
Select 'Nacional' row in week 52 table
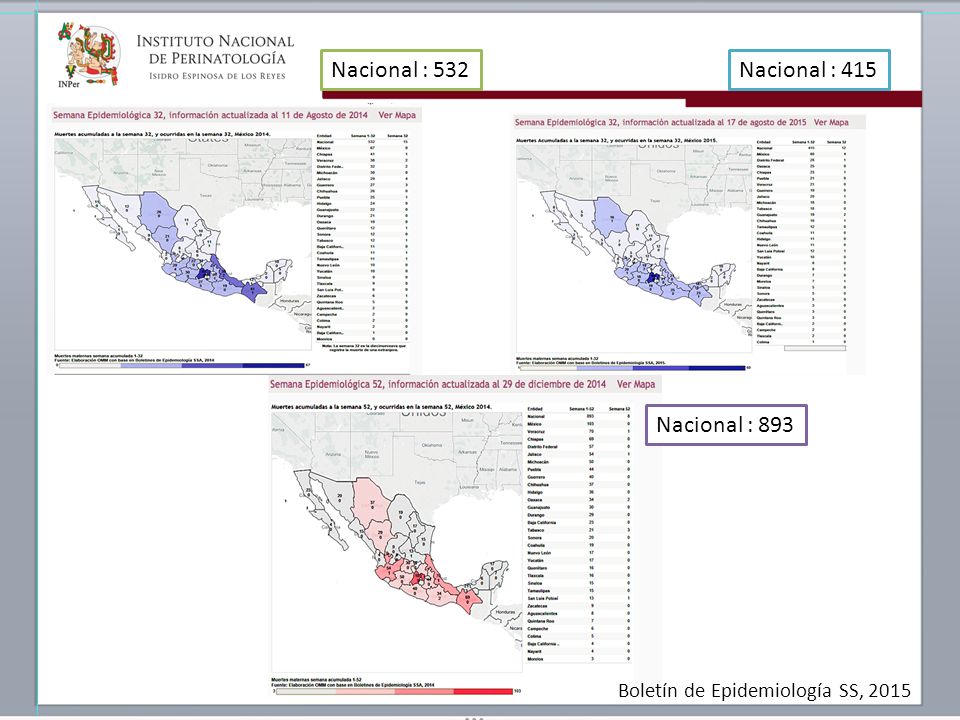(579, 416)
